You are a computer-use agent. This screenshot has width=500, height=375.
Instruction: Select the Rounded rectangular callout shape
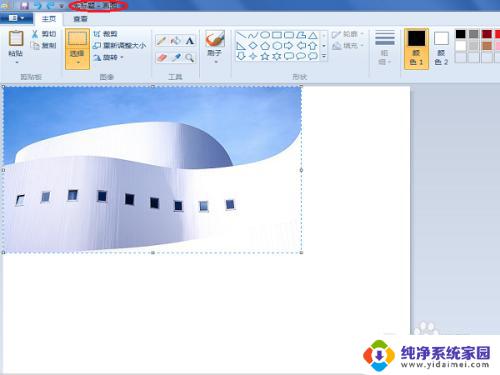(289, 56)
